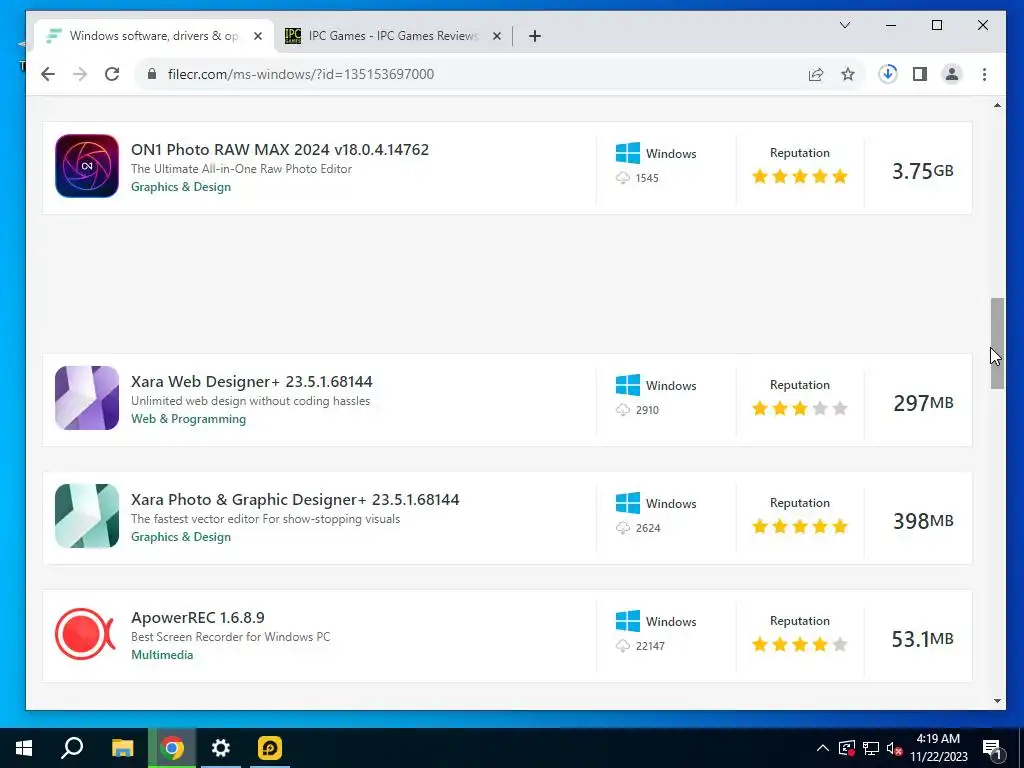Click the Xara Web Designer+ reputation stars

799,408
